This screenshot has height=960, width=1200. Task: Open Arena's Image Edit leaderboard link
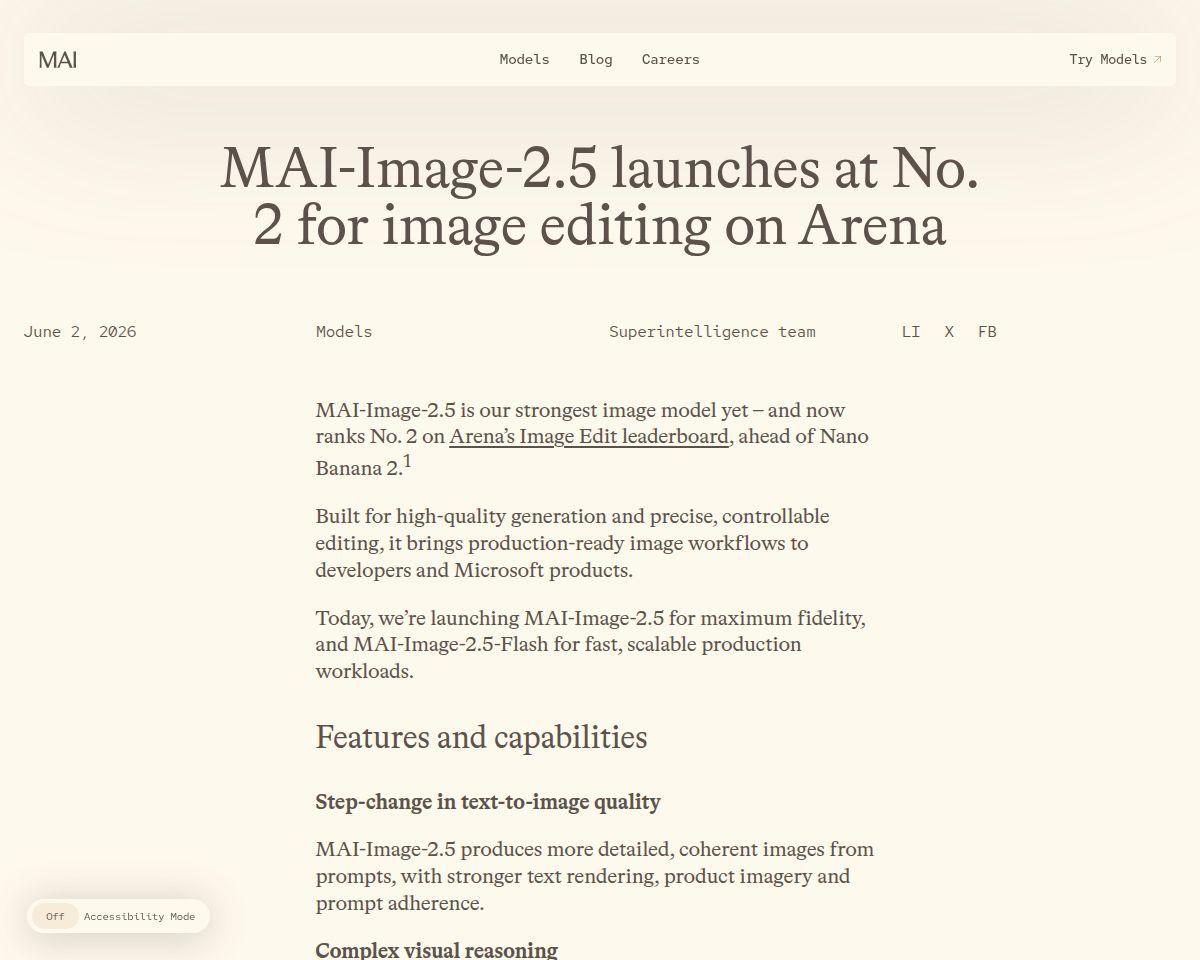pos(589,436)
